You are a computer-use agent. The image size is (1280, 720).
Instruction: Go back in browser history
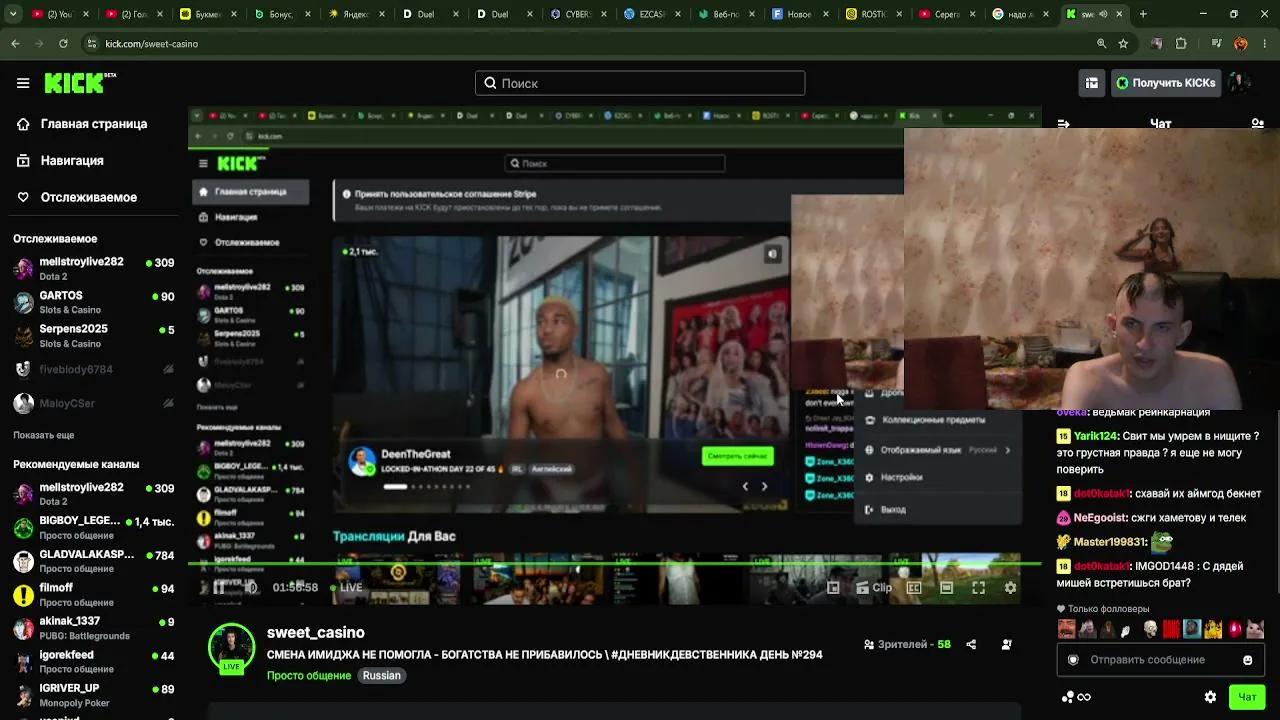pyautogui.click(x=15, y=44)
